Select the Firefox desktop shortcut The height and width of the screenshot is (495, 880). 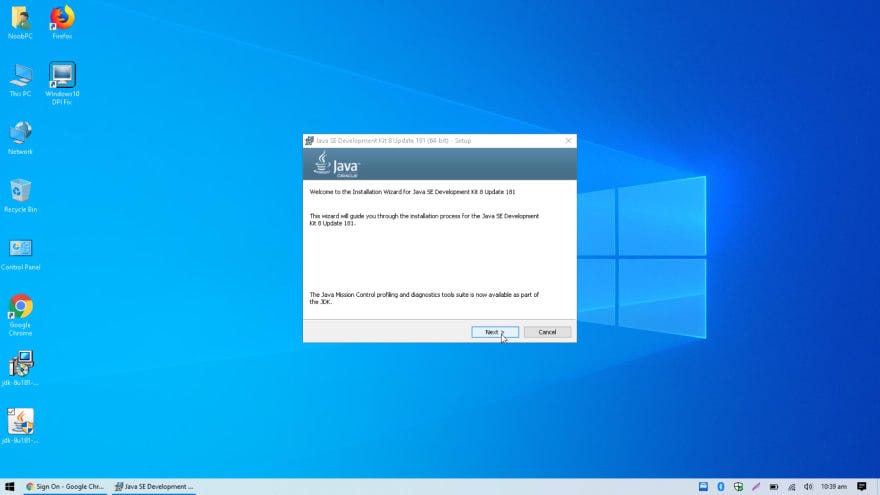62,22
